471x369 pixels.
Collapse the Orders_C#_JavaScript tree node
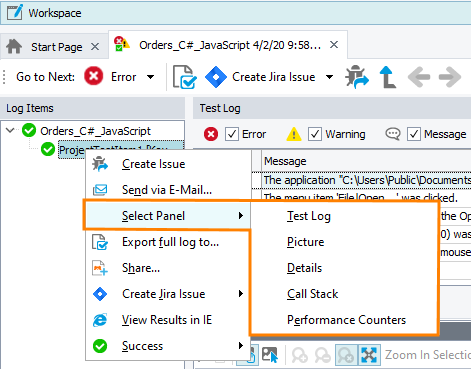point(10,130)
